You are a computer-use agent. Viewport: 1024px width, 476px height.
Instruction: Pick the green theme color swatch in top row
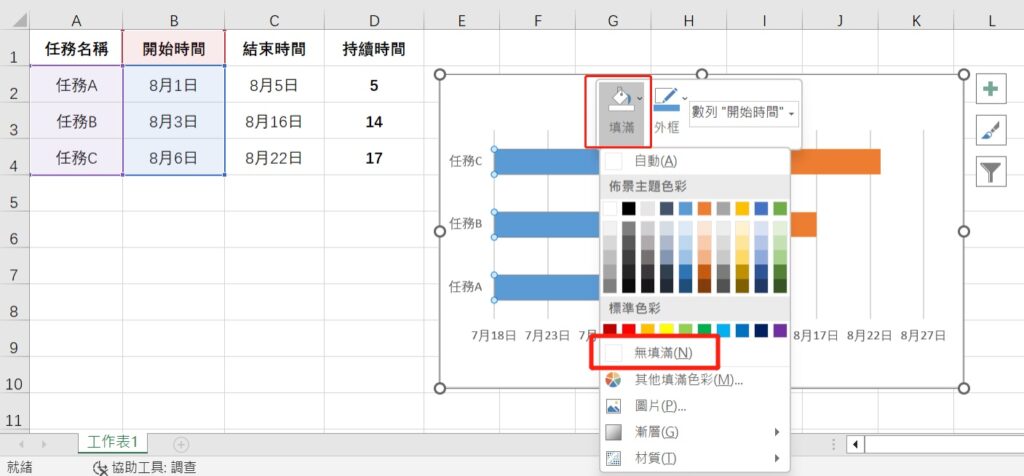780,208
